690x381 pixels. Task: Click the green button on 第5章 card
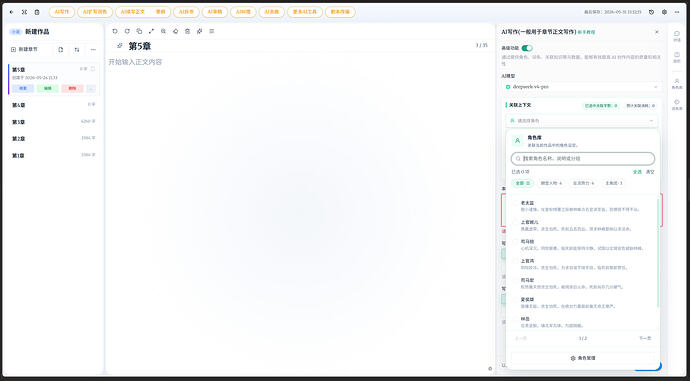[x=48, y=88]
